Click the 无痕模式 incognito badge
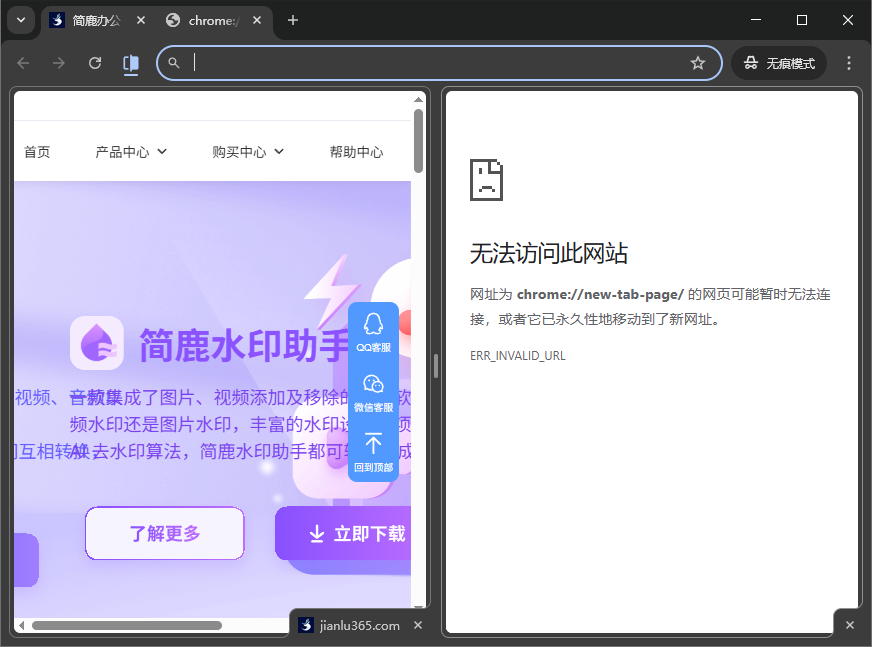The image size is (872, 647). click(x=779, y=62)
